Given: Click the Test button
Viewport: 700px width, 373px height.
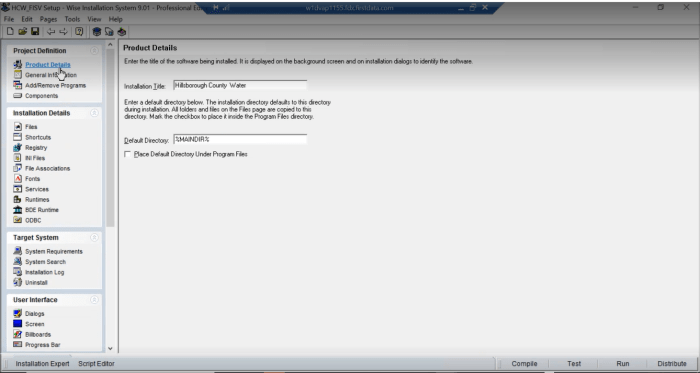Looking at the screenshot, I should pos(574,364).
